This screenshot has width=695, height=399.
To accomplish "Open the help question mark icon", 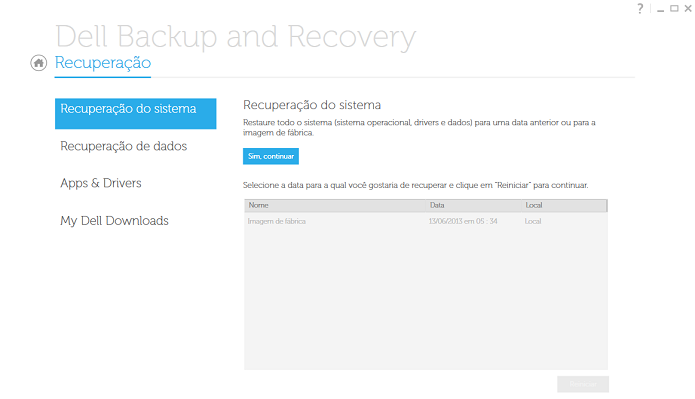I will click(640, 8).
